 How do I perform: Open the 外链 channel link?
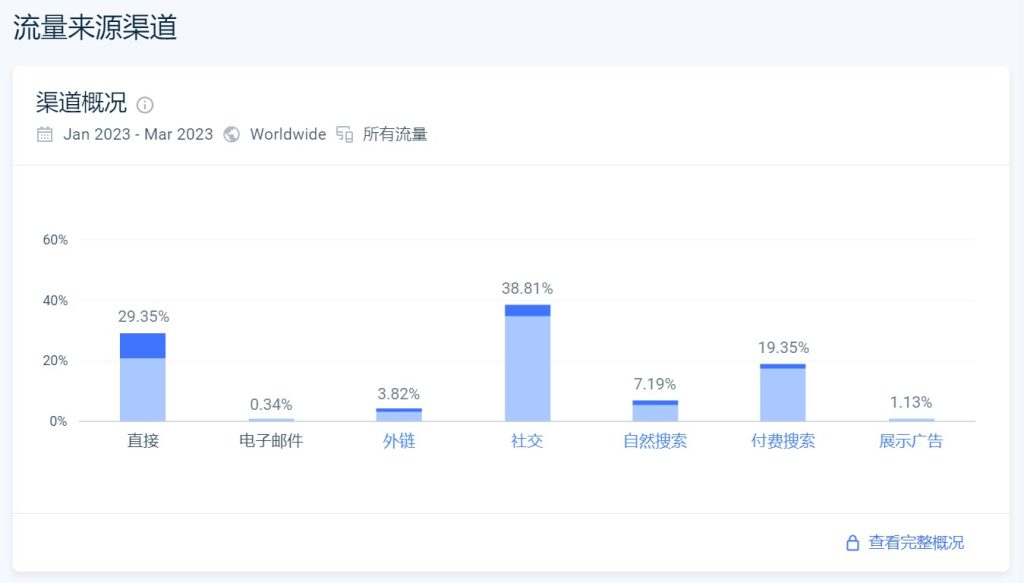398,441
